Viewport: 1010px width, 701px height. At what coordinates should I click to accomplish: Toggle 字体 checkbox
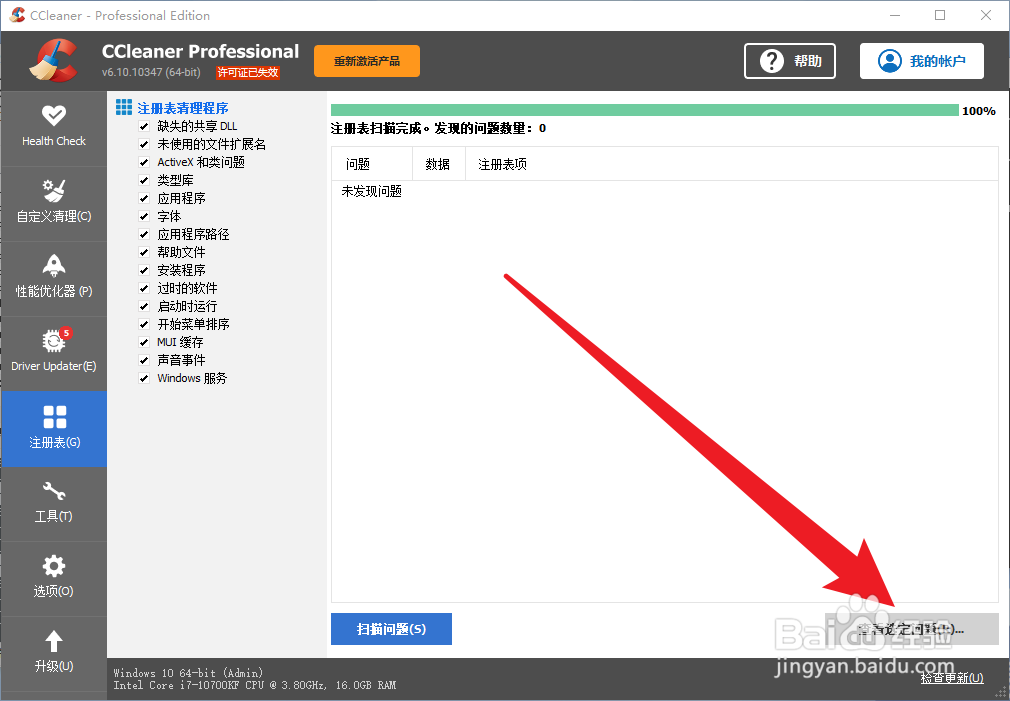click(x=144, y=216)
